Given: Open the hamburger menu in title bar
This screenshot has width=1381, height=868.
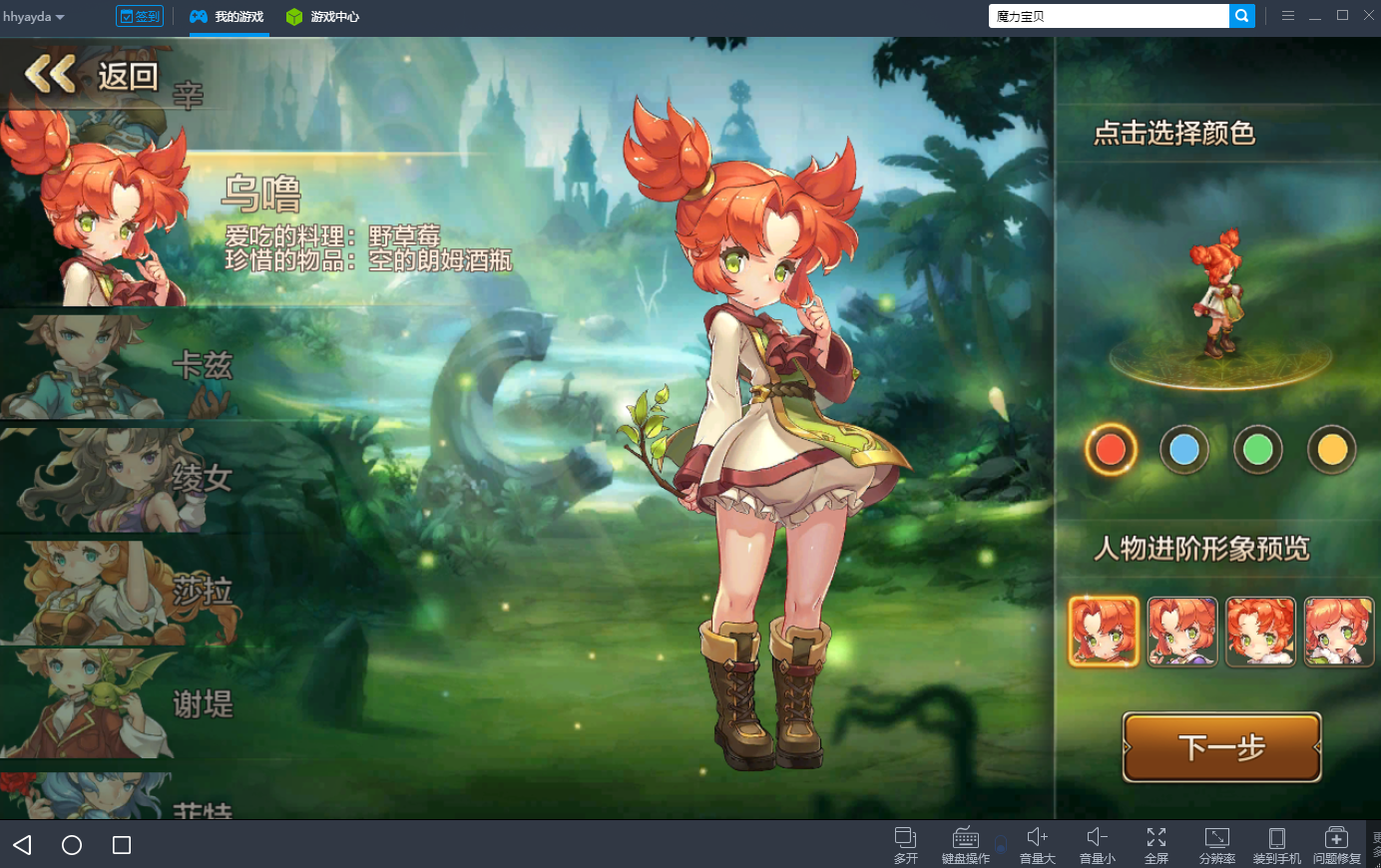Looking at the screenshot, I should (1288, 16).
